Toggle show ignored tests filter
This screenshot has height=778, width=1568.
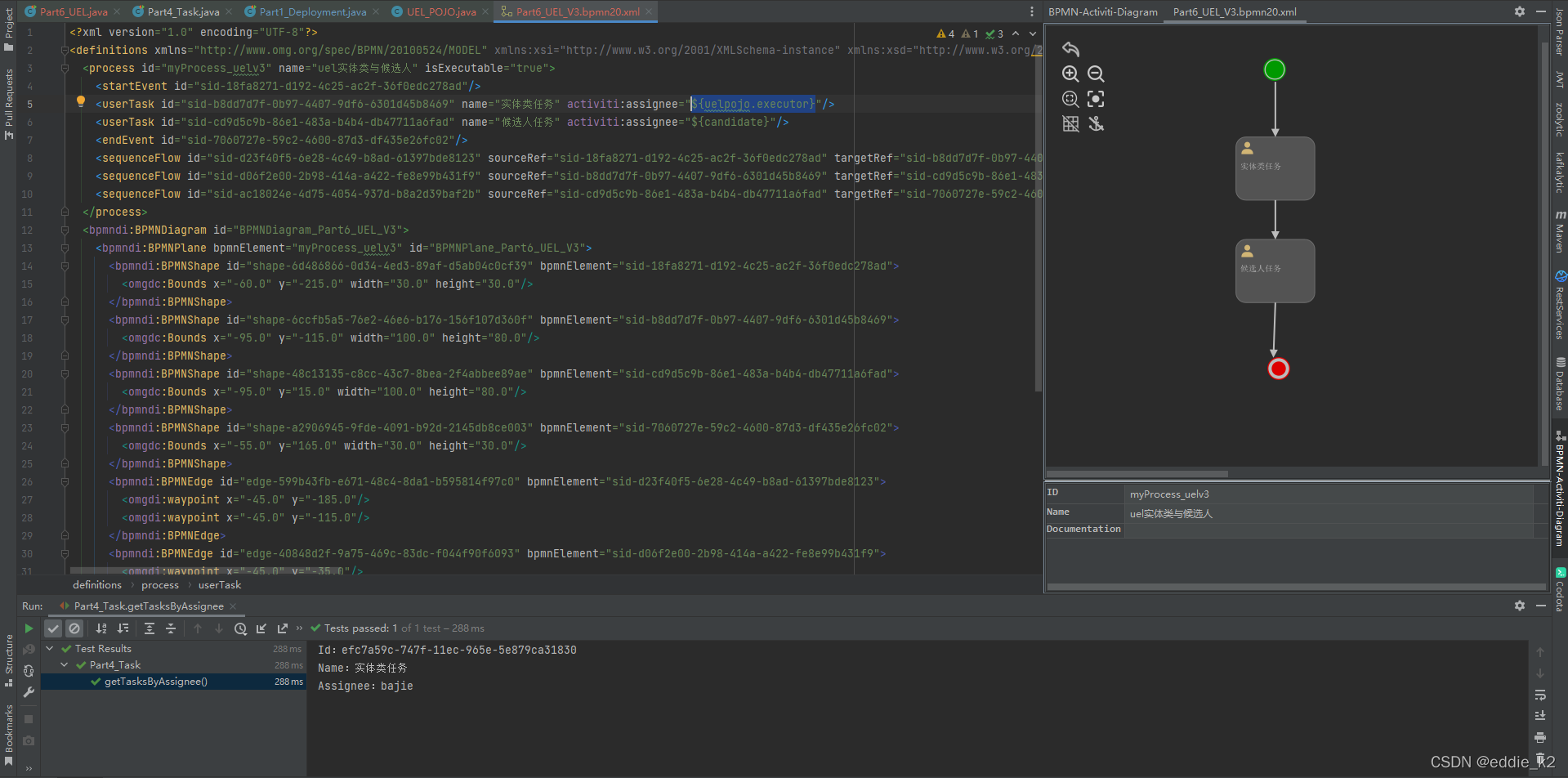pos(74,628)
